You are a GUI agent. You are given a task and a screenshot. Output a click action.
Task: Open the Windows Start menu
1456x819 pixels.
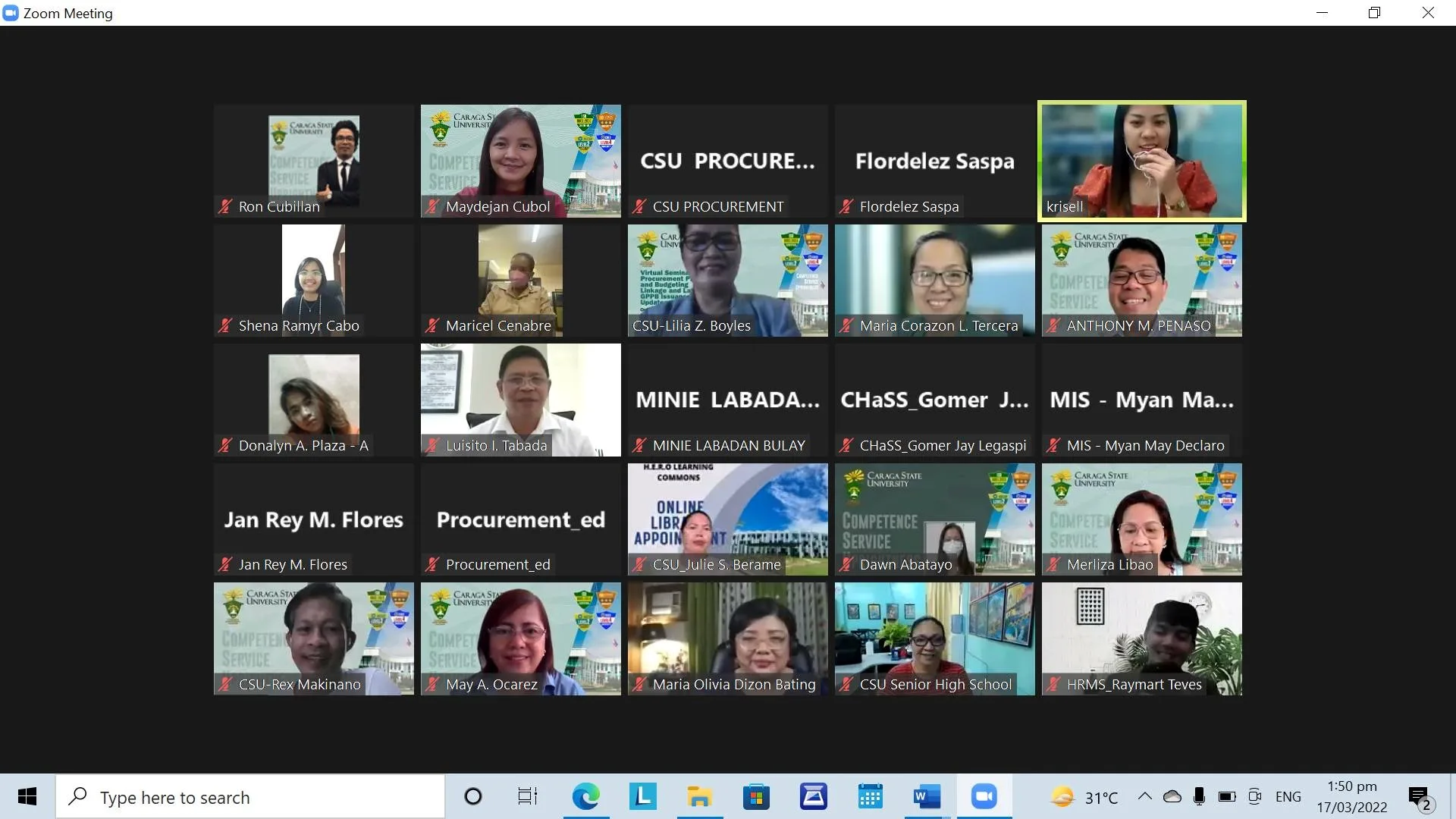point(27,797)
